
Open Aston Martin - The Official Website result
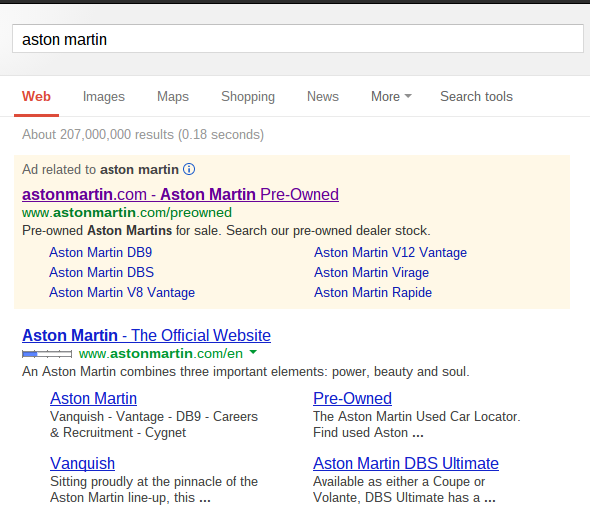point(146,336)
